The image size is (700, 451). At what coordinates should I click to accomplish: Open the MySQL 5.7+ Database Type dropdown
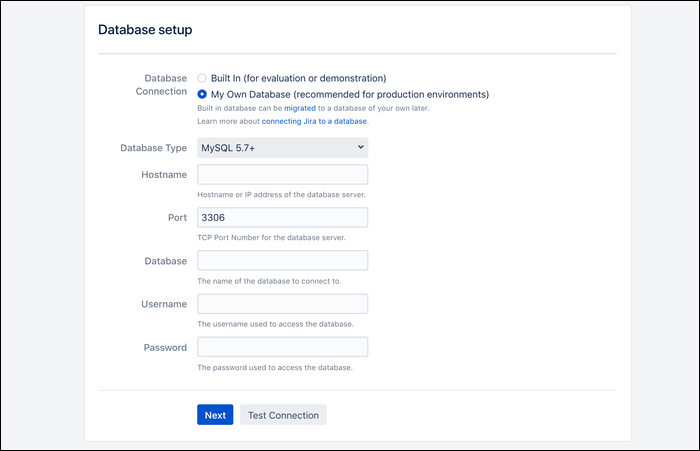coord(283,147)
